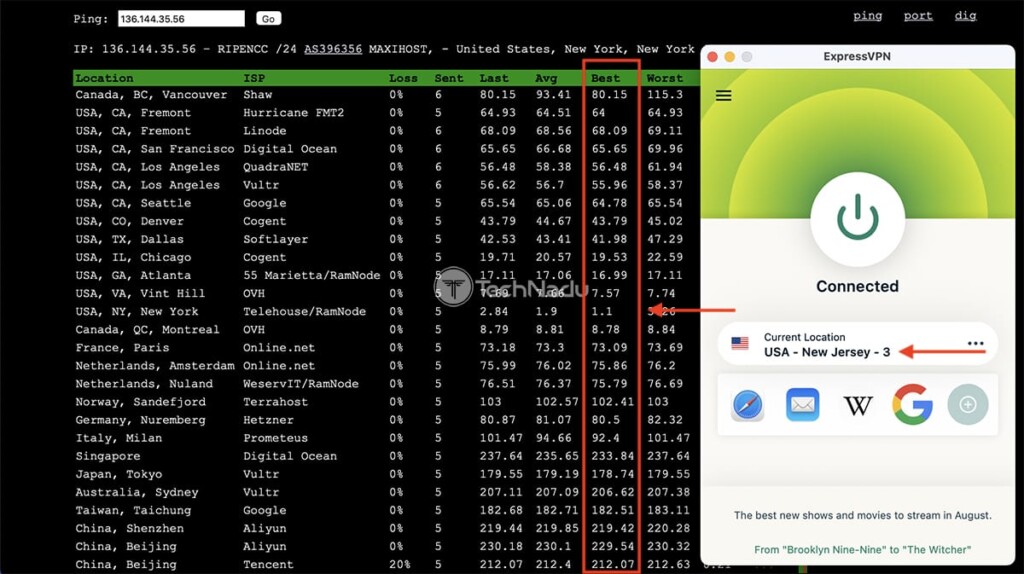Click the Last column header
1024x574 pixels.
494,78
